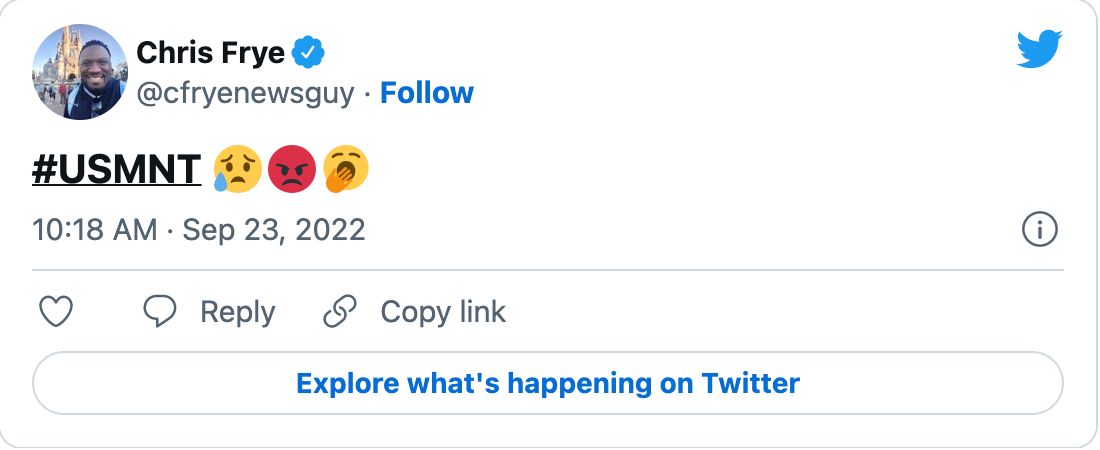Click the Reply text label
Screen dimensions: 1100x450
[237, 312]
